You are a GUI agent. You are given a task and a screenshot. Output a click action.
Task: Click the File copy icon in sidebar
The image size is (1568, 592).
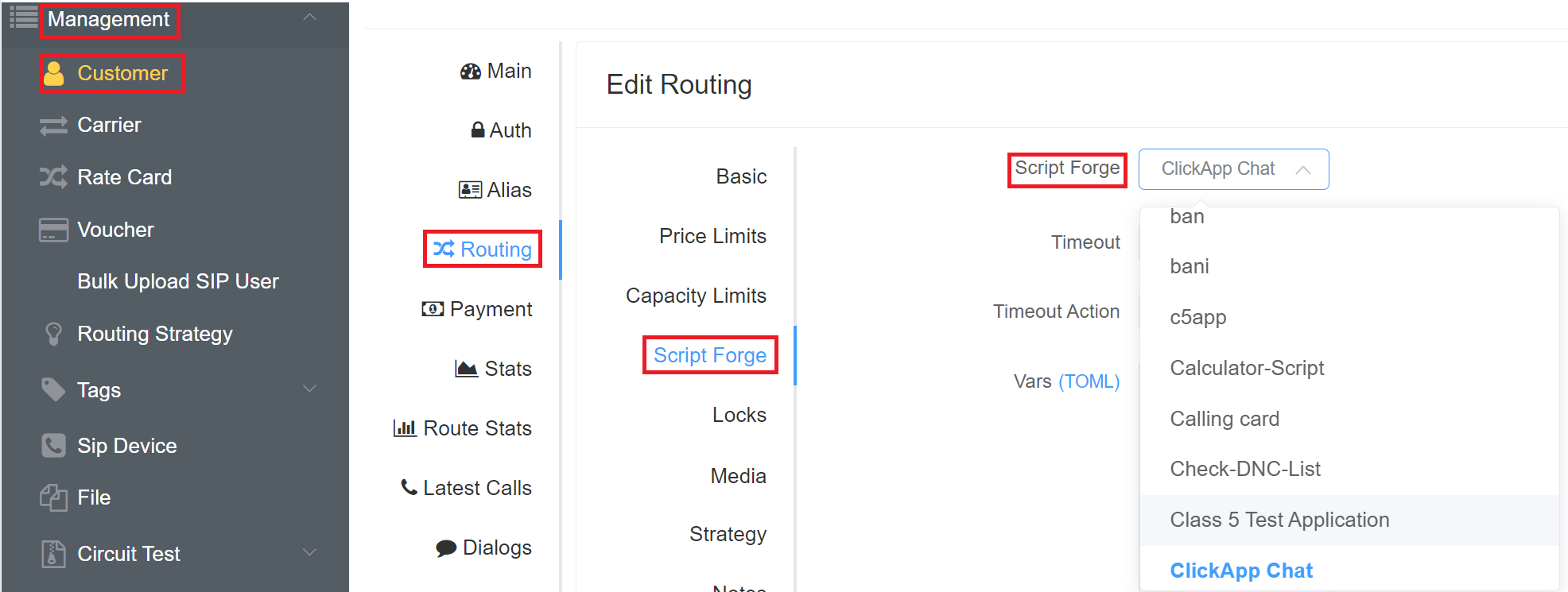[x=53, y=498]
